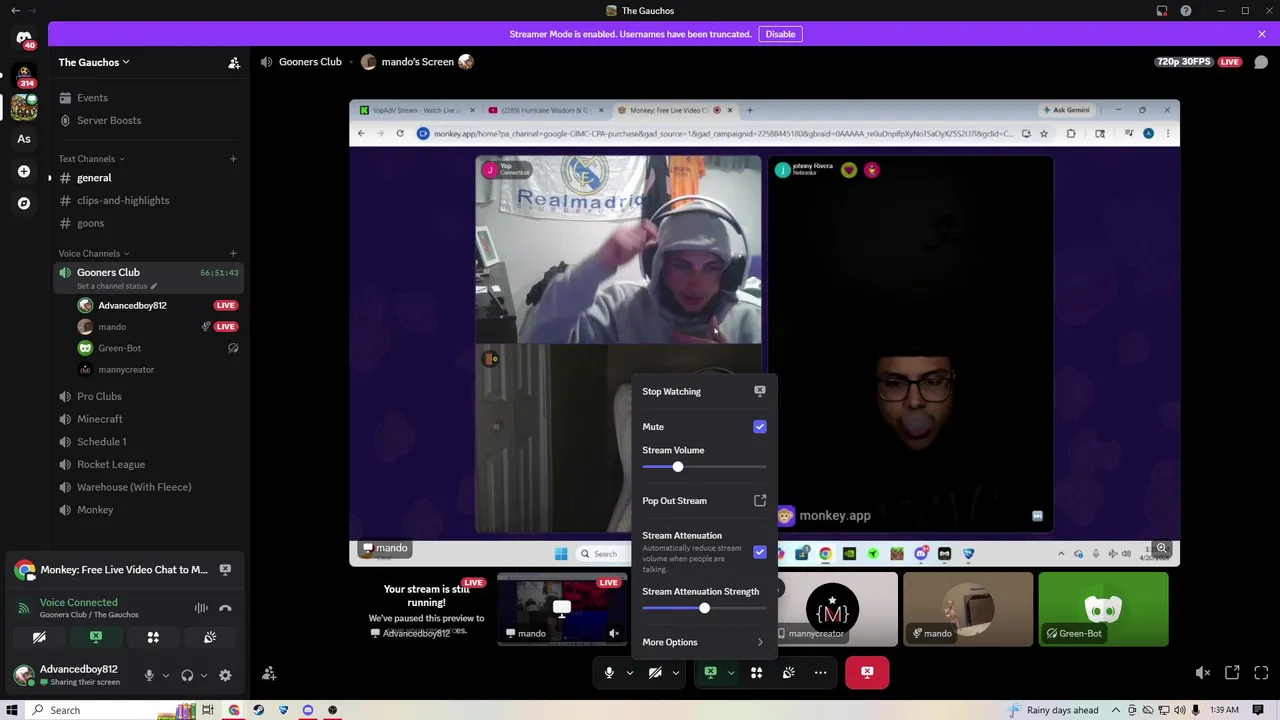The image size is (1280, 720).
Task: Toggle deafen headphones in the user panel
Action: tap(187, 675)
